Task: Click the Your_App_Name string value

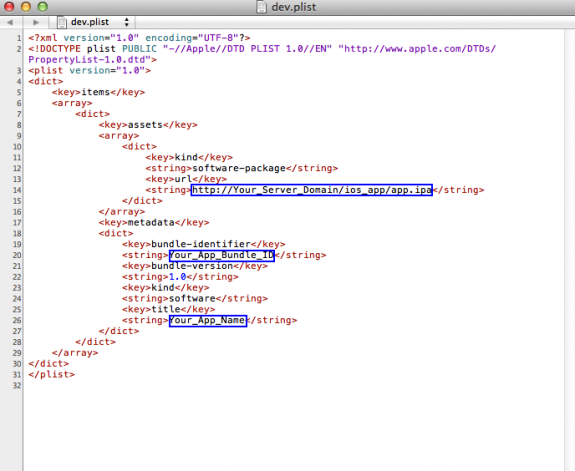Action: pos(208,320)
